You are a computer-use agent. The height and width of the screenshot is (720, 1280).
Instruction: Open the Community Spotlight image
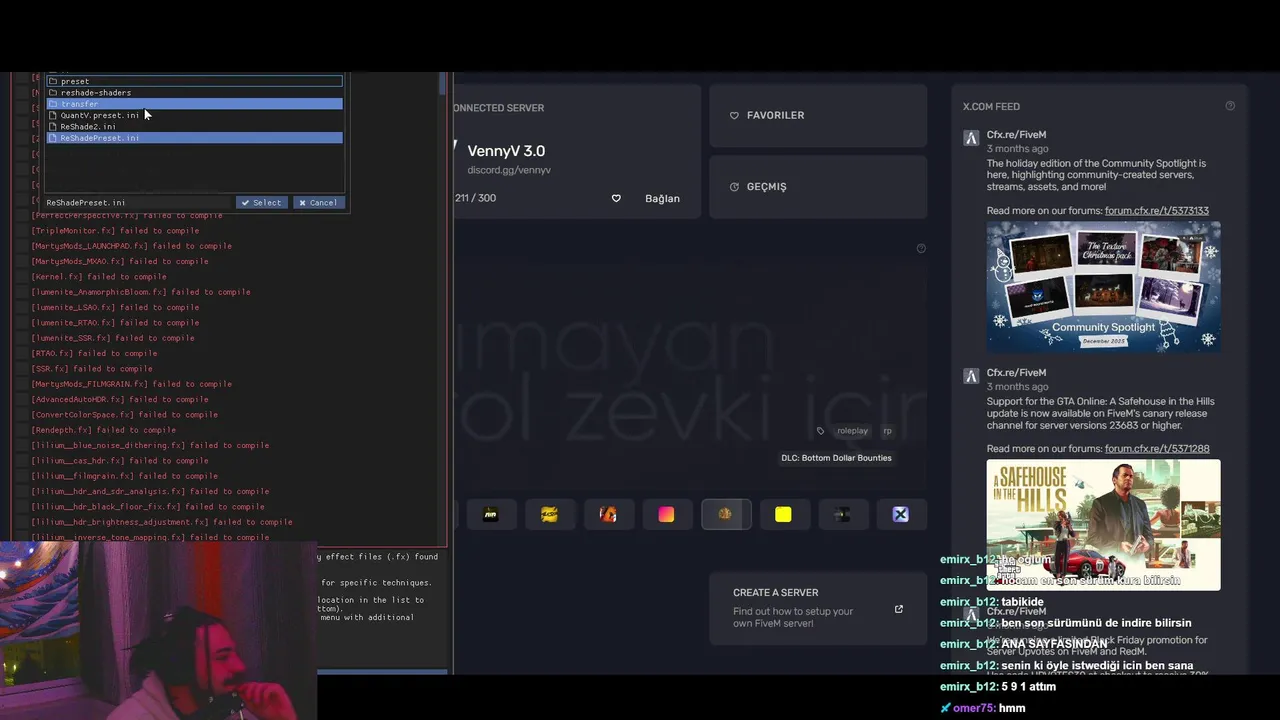[1103, 286]
